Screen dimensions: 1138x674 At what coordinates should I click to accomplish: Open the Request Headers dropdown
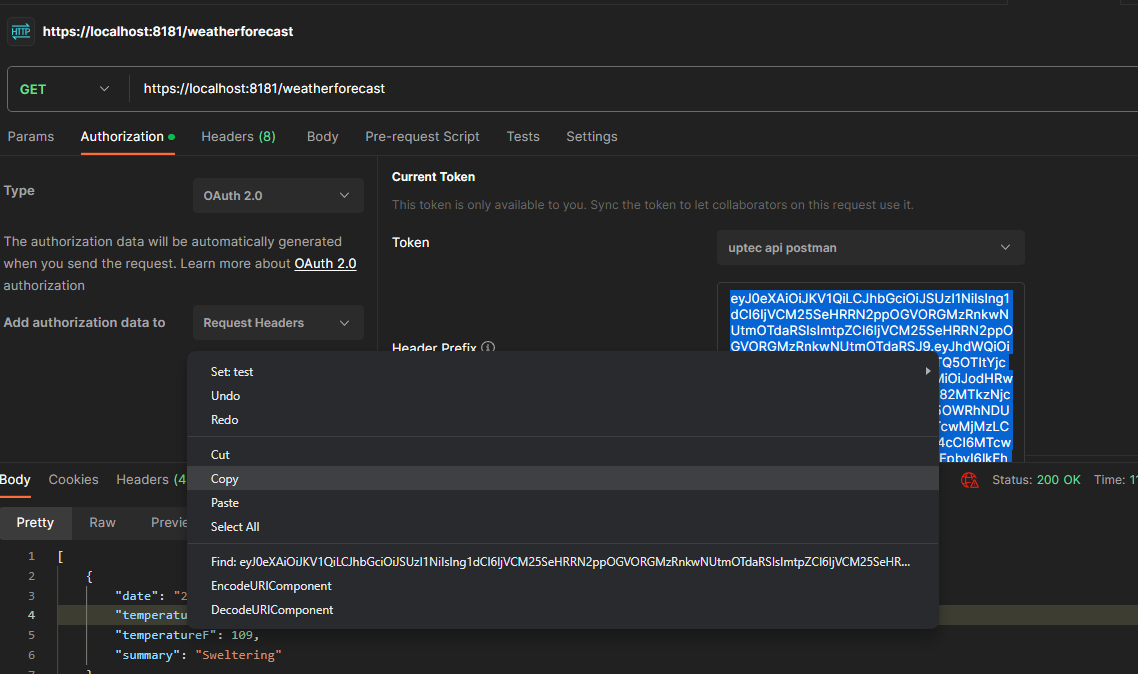278,323
